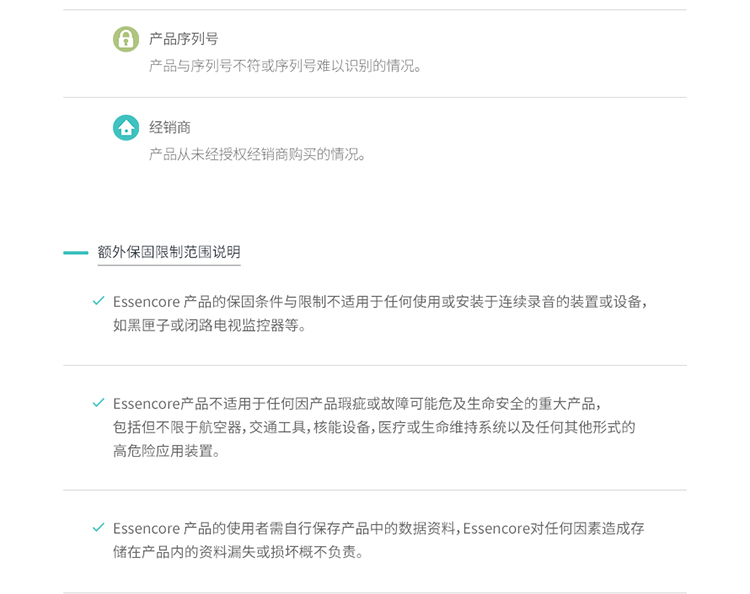Viewport: 750px width, 594px height.
Task: Click the text 储在产品内的资料漏失或损坏概不负责
Action: (x=238, y=552)
